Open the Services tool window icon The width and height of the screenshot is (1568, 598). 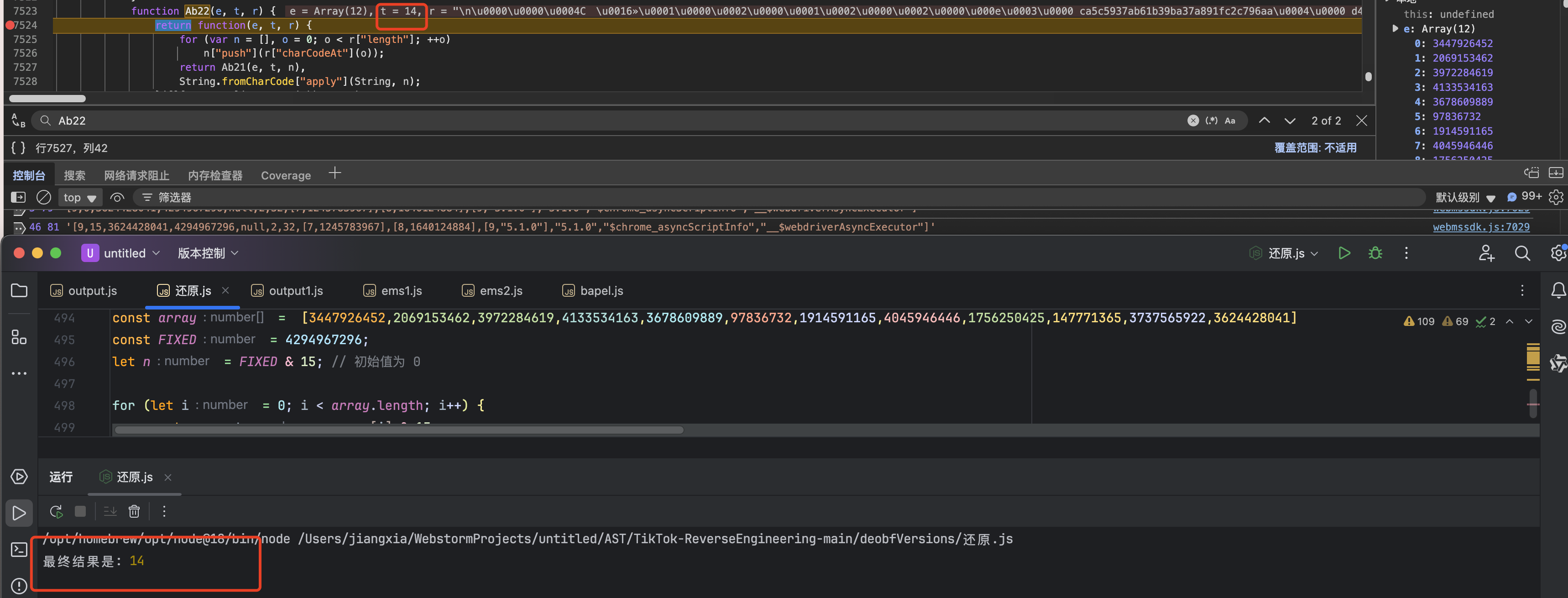point(20,477)
